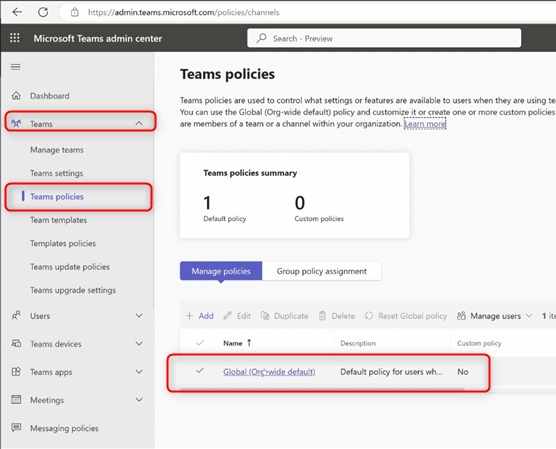Open Messaging policies page
Screen dimensions: 556x449
(64, 428)
